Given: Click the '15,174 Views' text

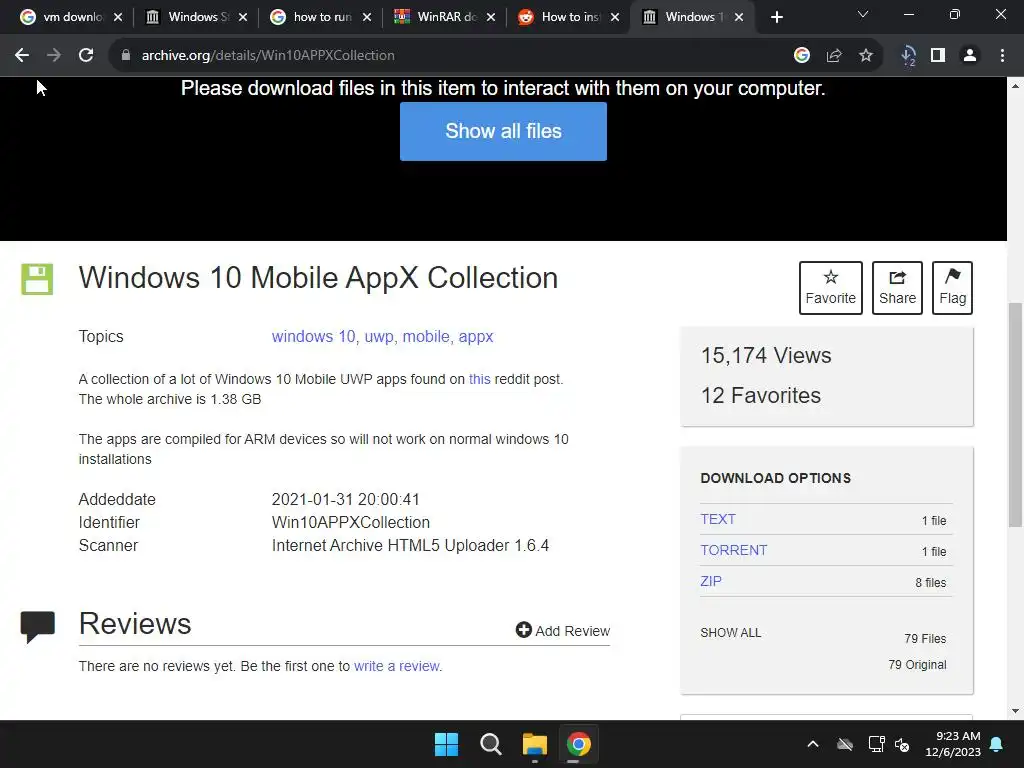Looking at the screenshot, I should tap(766, 356).
